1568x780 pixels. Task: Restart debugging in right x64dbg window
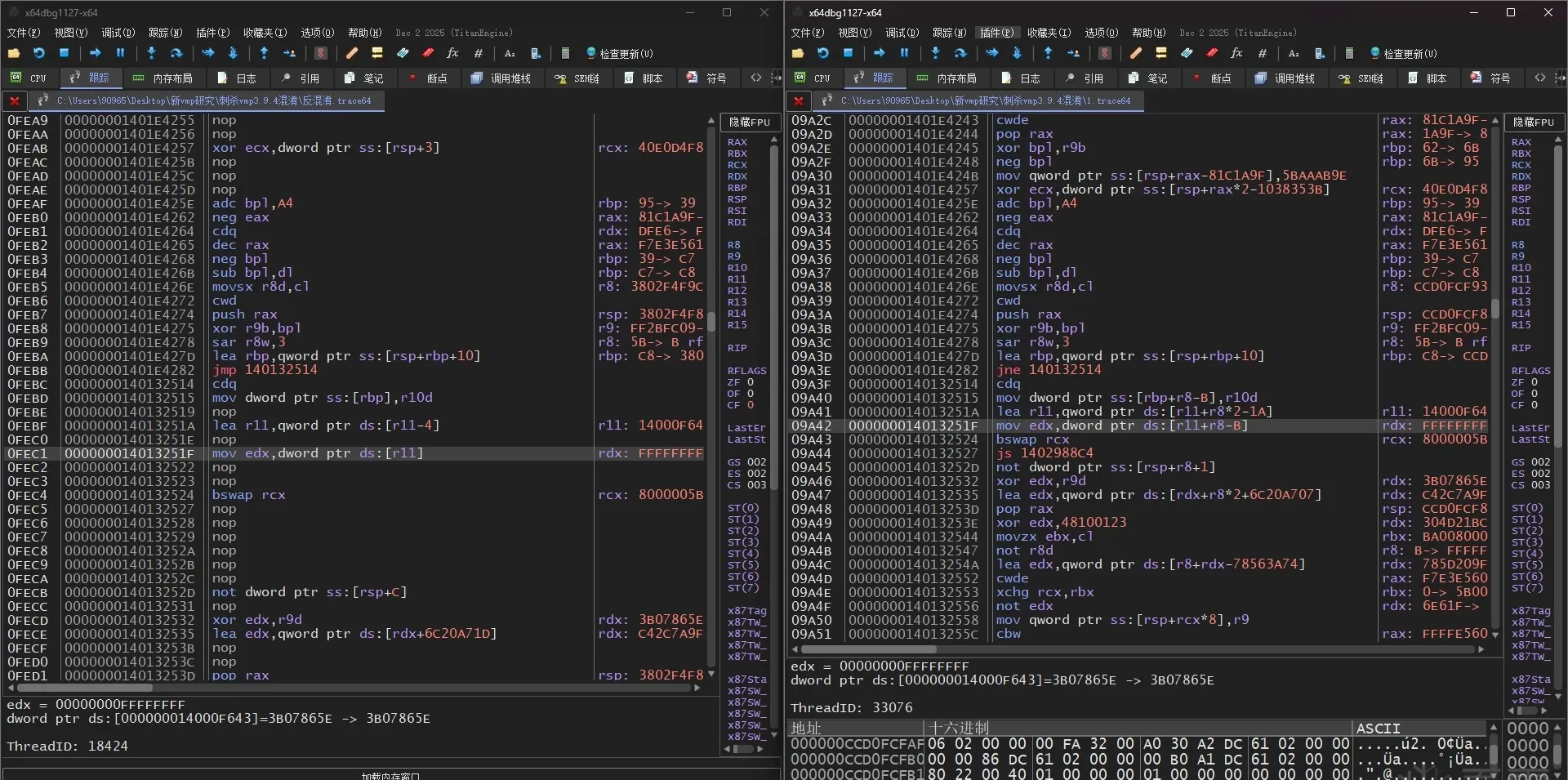coord(823,53)
